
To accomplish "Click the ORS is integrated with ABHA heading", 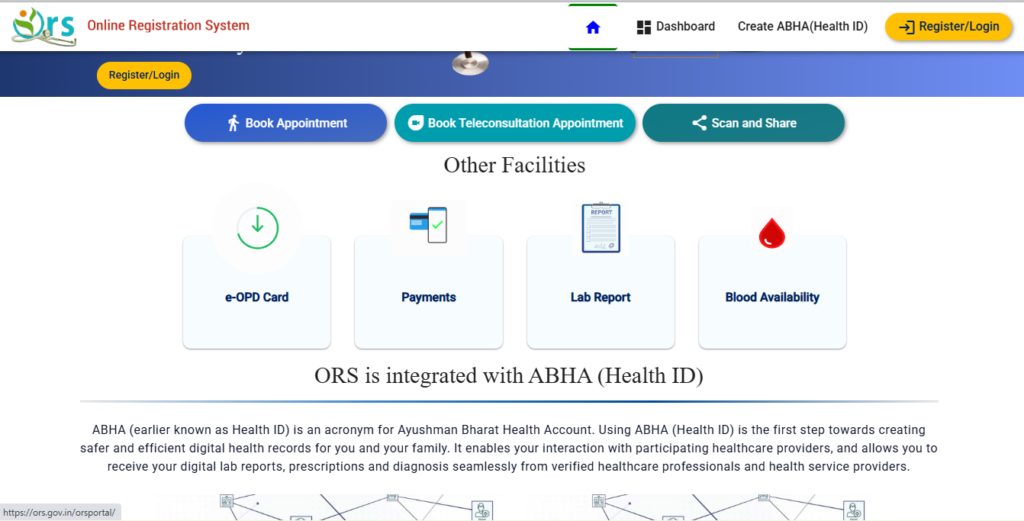I will pos(509,376).
